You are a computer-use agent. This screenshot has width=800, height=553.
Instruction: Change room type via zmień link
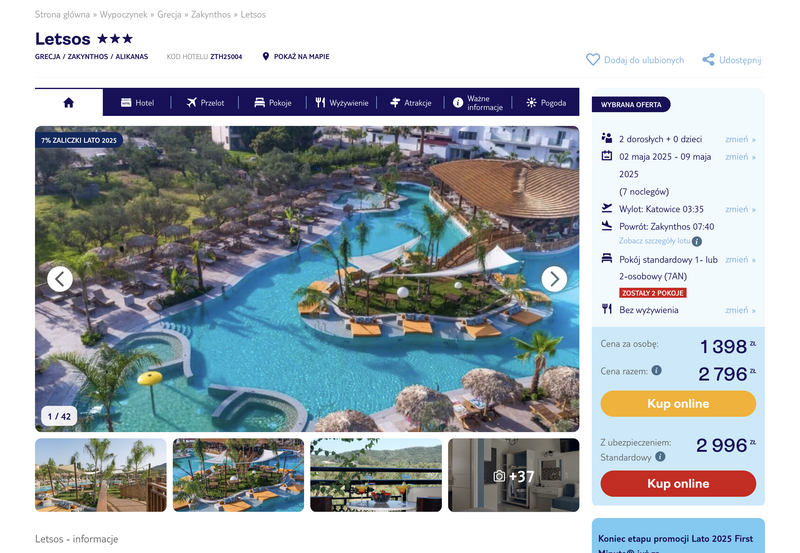tap(740, 260)
